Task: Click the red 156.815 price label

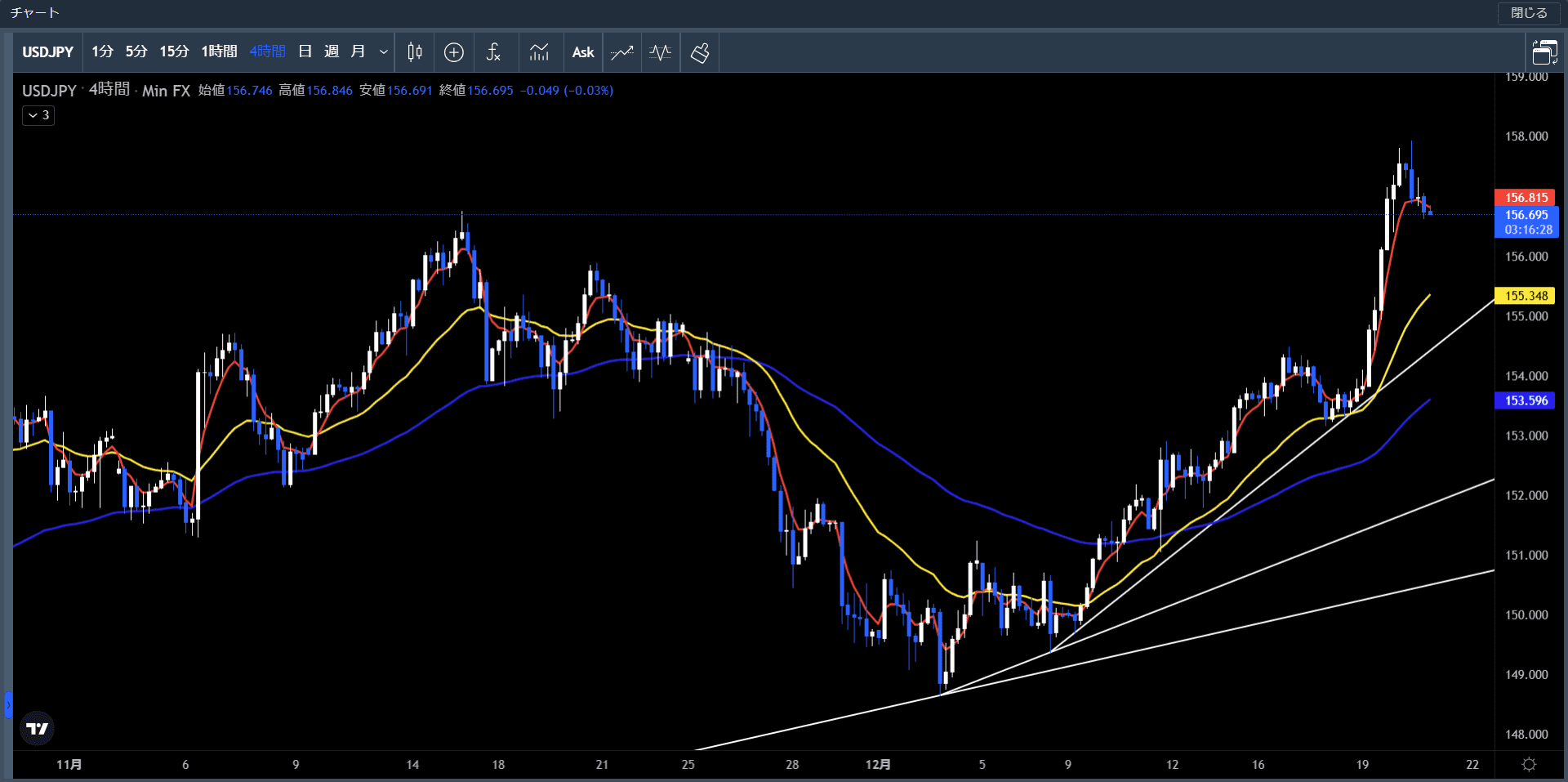Action: [1525, 197]
